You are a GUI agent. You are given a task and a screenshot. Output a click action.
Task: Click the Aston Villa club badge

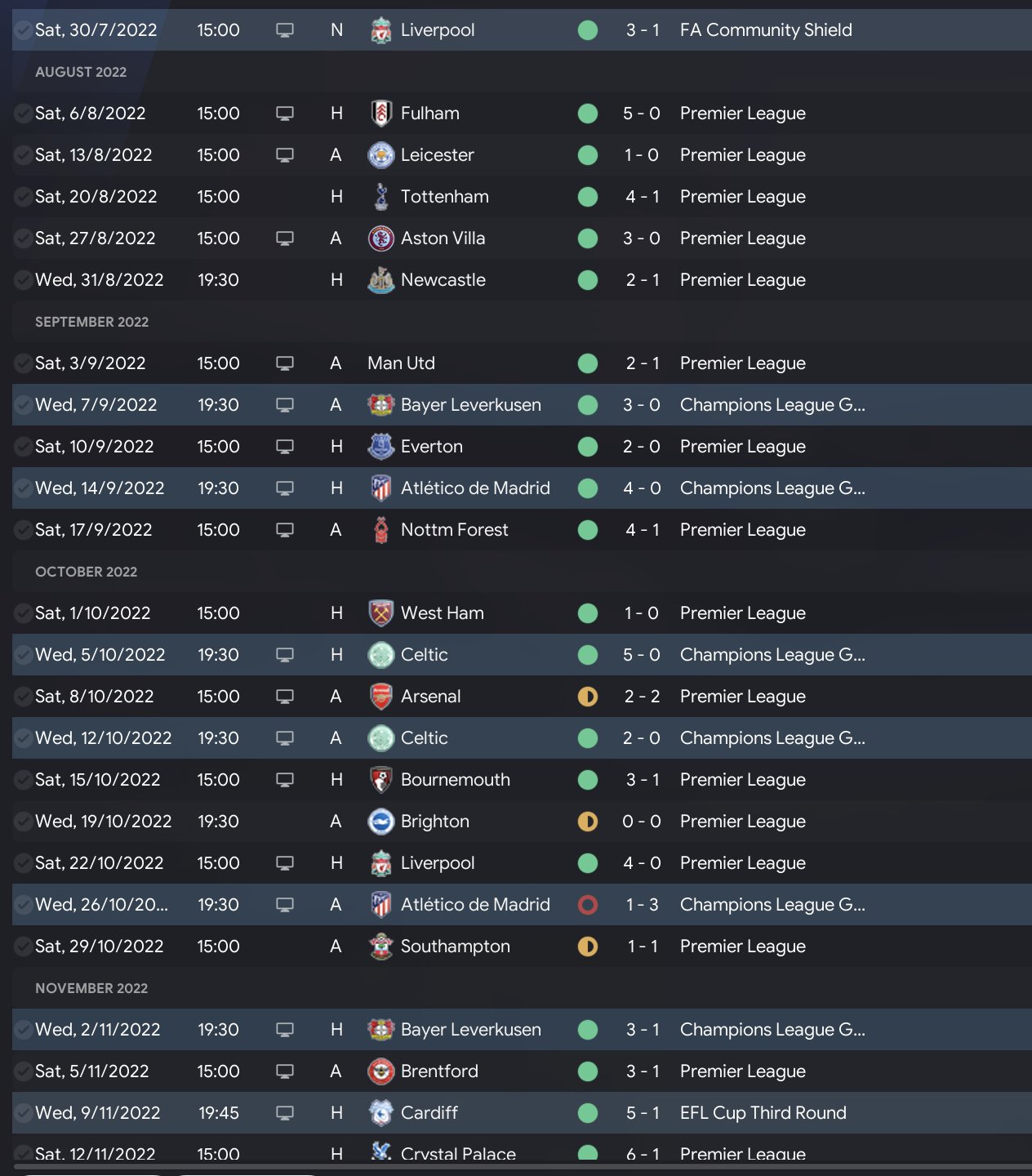380,238
